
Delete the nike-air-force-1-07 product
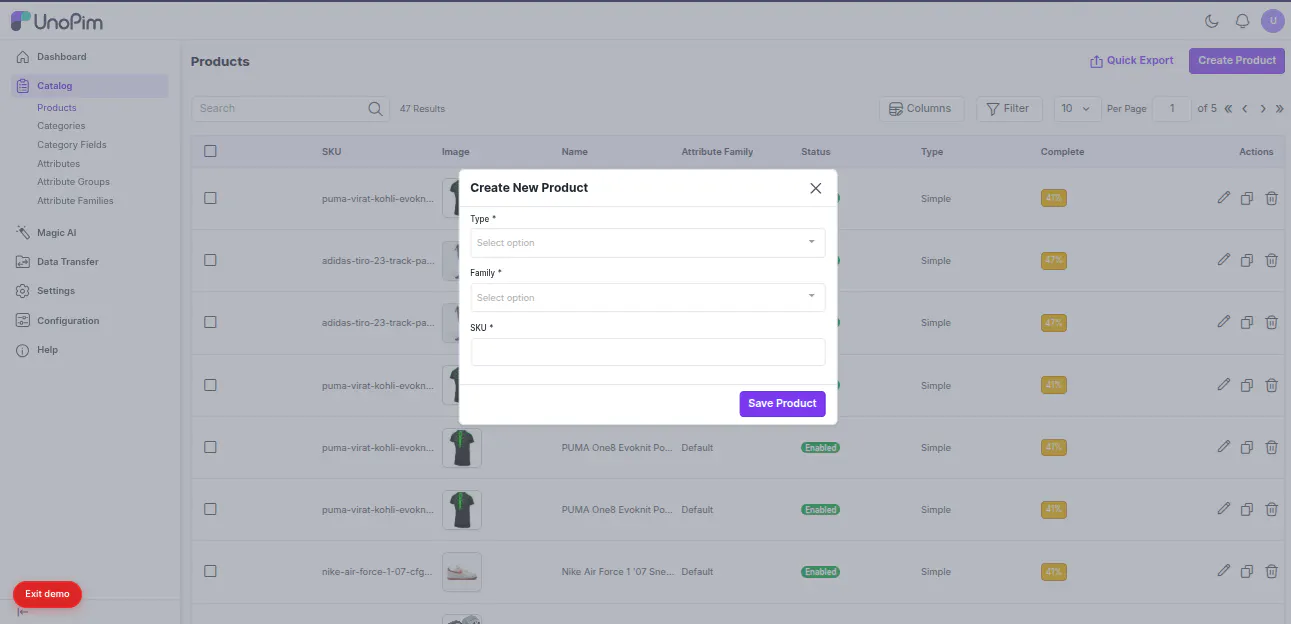[1271, 571]
